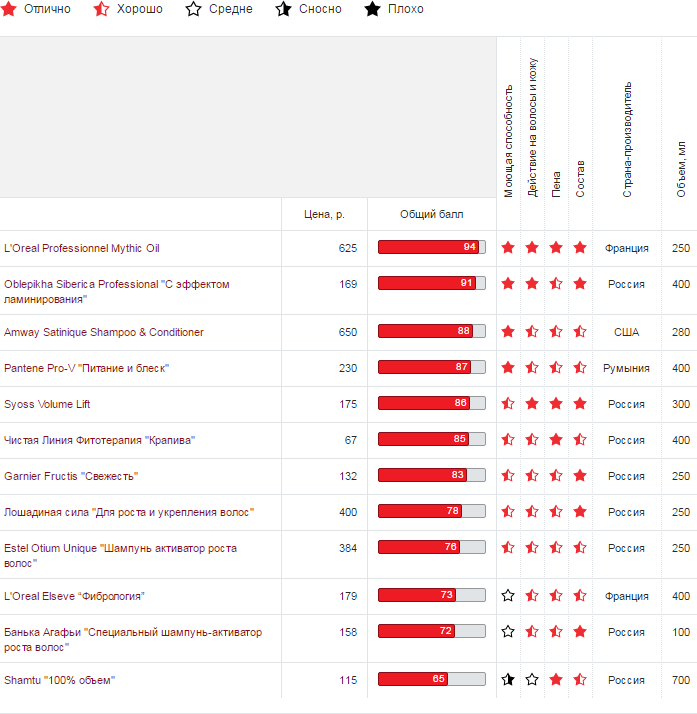This screenshot has width=697, height=714.
Task: Open Amway Satinique Shampoo & Conditioner link
Action: 104,332
